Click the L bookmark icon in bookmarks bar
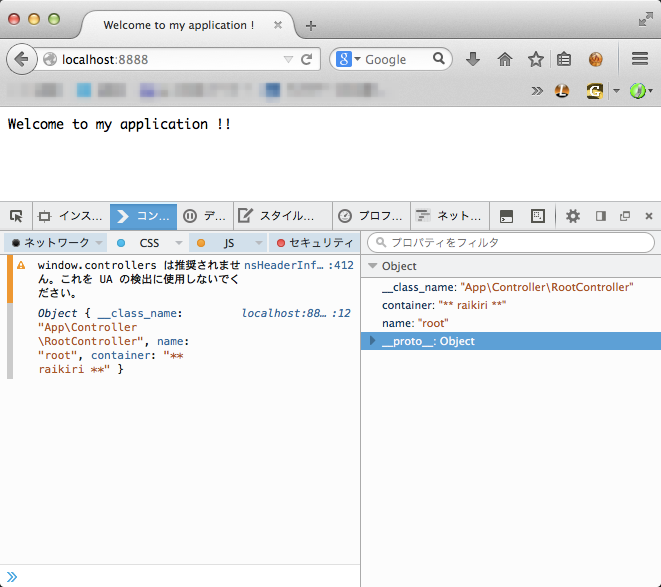Image resolution: width=661 pixels, height=587 pixels. click(x=562, y=91)
